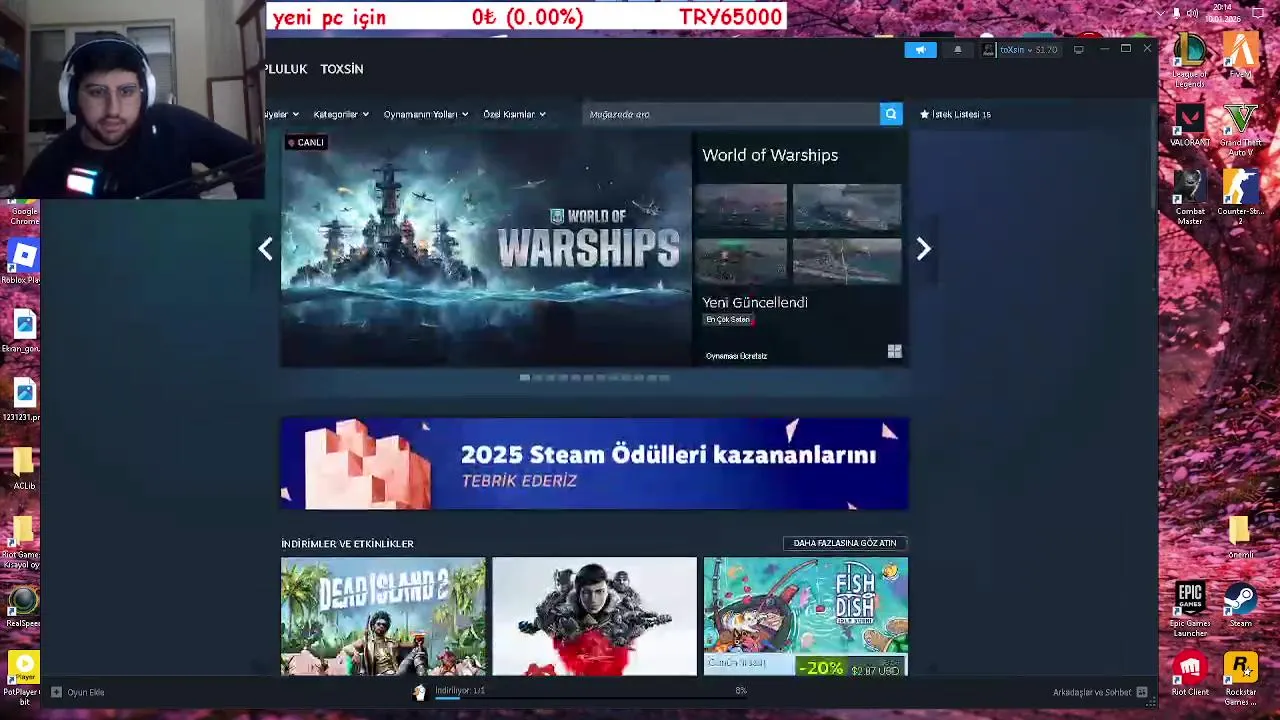This screenshot has width=1280, height=720.
Task: Click the blue store search magnifier
Action: [x=891, y=114]
